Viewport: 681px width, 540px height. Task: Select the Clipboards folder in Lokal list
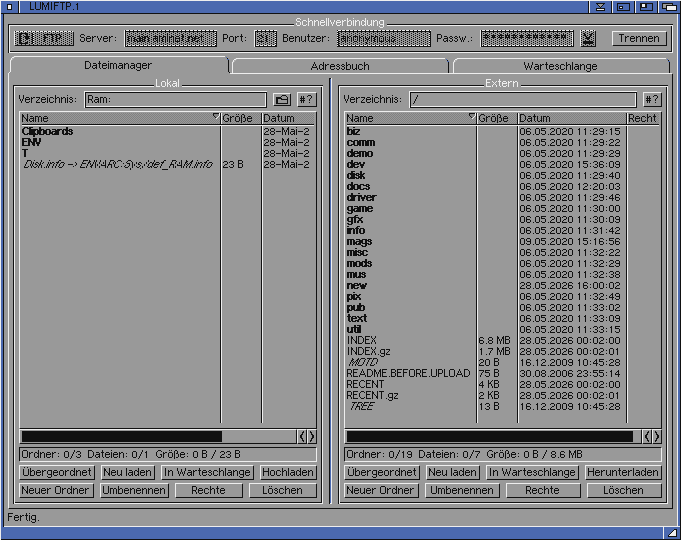(x=168, y=131)
